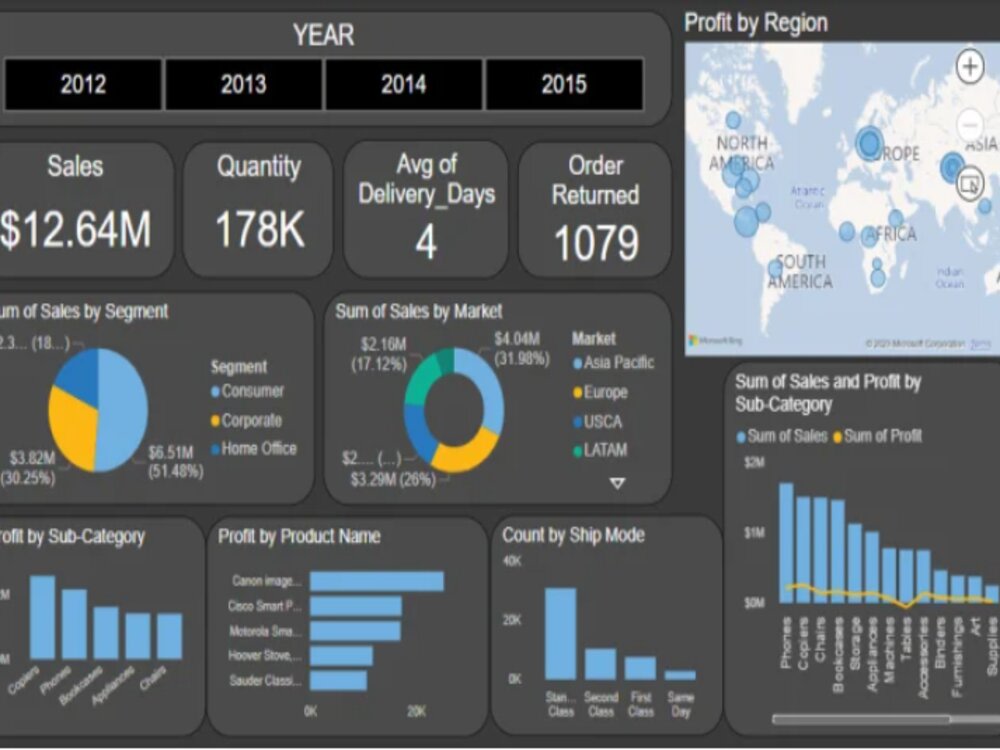This screenshot has width=1000, height=750.
Task: Click the First Class ship mode bar
Action: click(640, 668)
